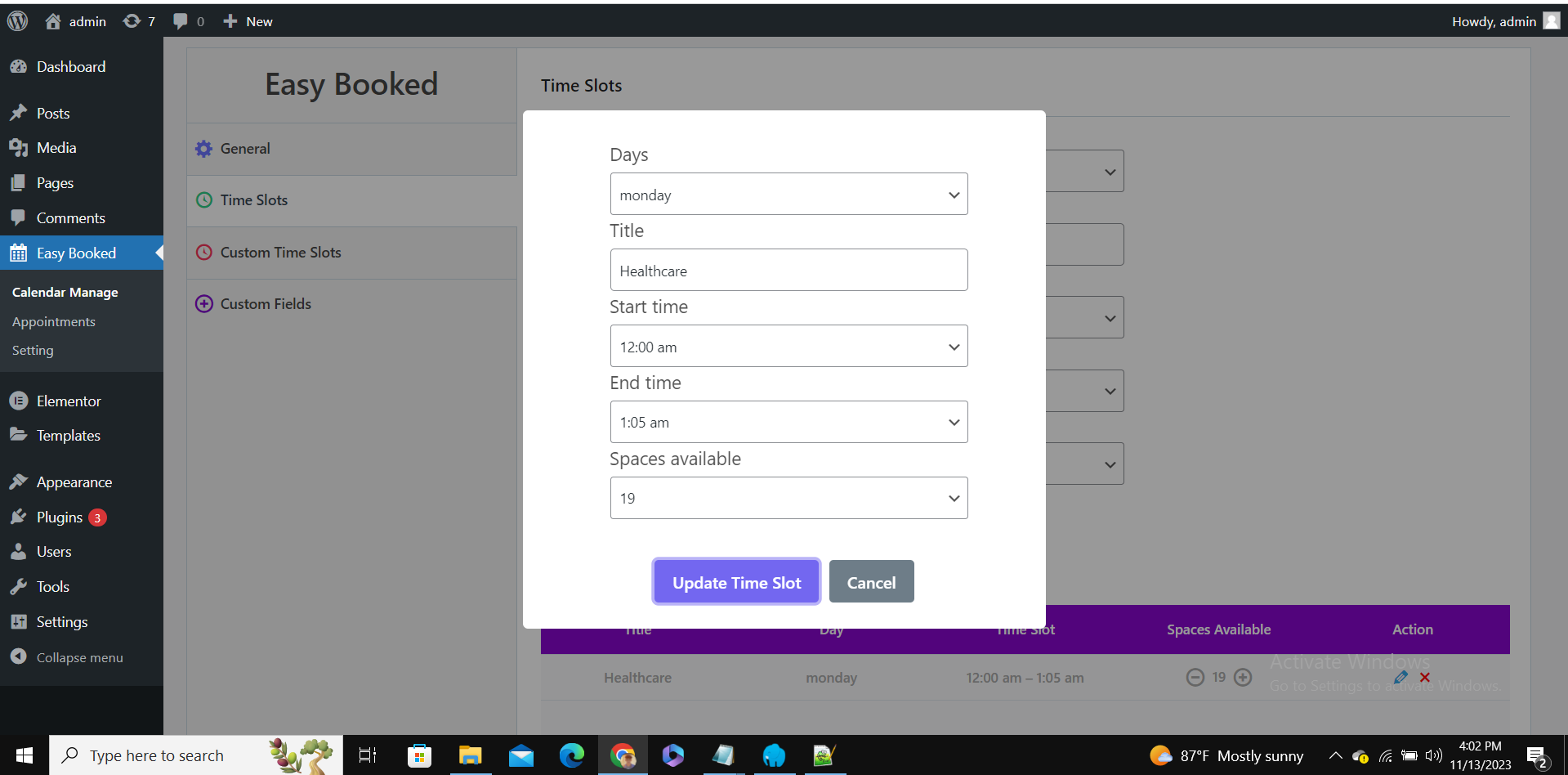Open Plugins menu with 3 updates
Screen dimensions: 1568x775
pos(82,517)
